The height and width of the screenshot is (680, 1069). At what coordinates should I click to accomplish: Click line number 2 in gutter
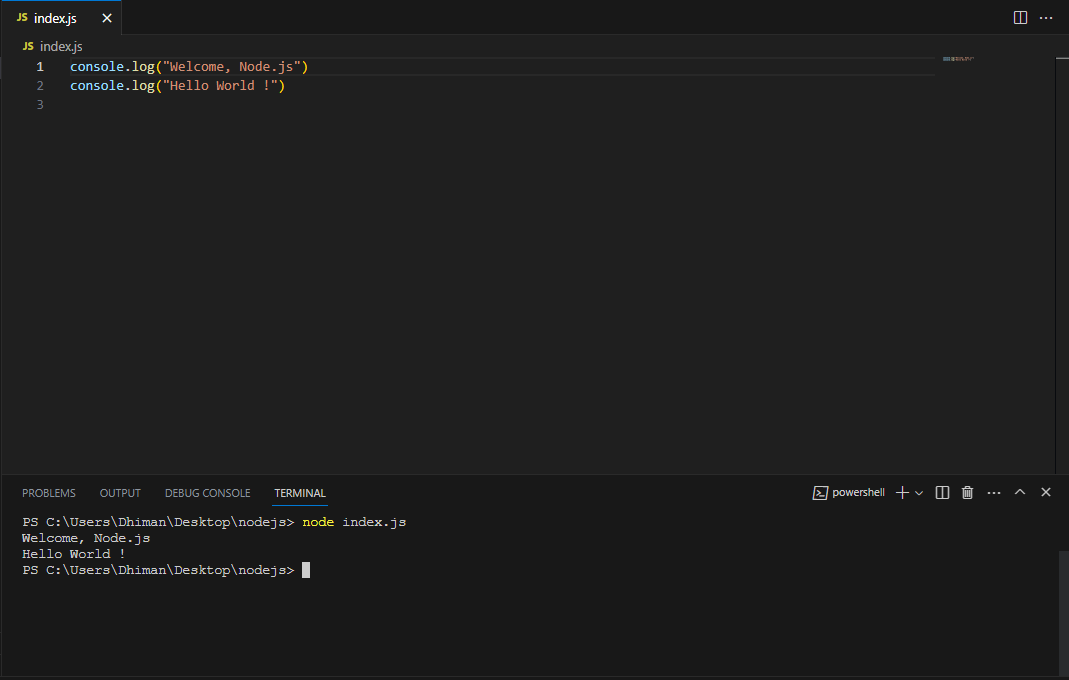40,85
